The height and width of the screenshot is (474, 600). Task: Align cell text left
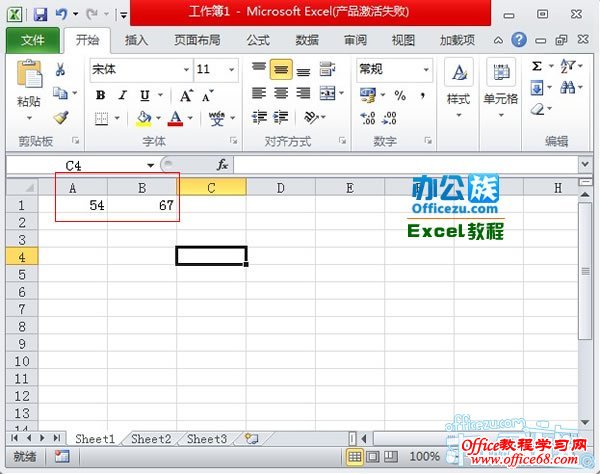259,93
